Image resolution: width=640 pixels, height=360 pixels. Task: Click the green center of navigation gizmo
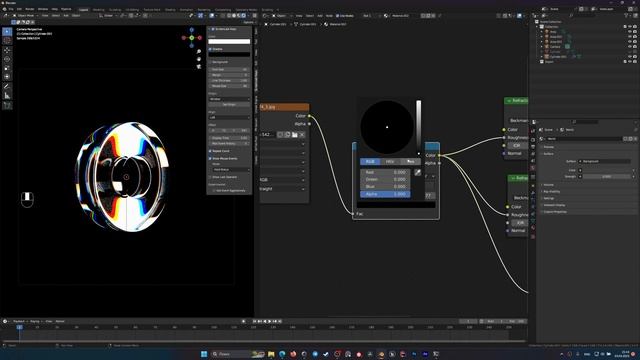click(191, 38)
